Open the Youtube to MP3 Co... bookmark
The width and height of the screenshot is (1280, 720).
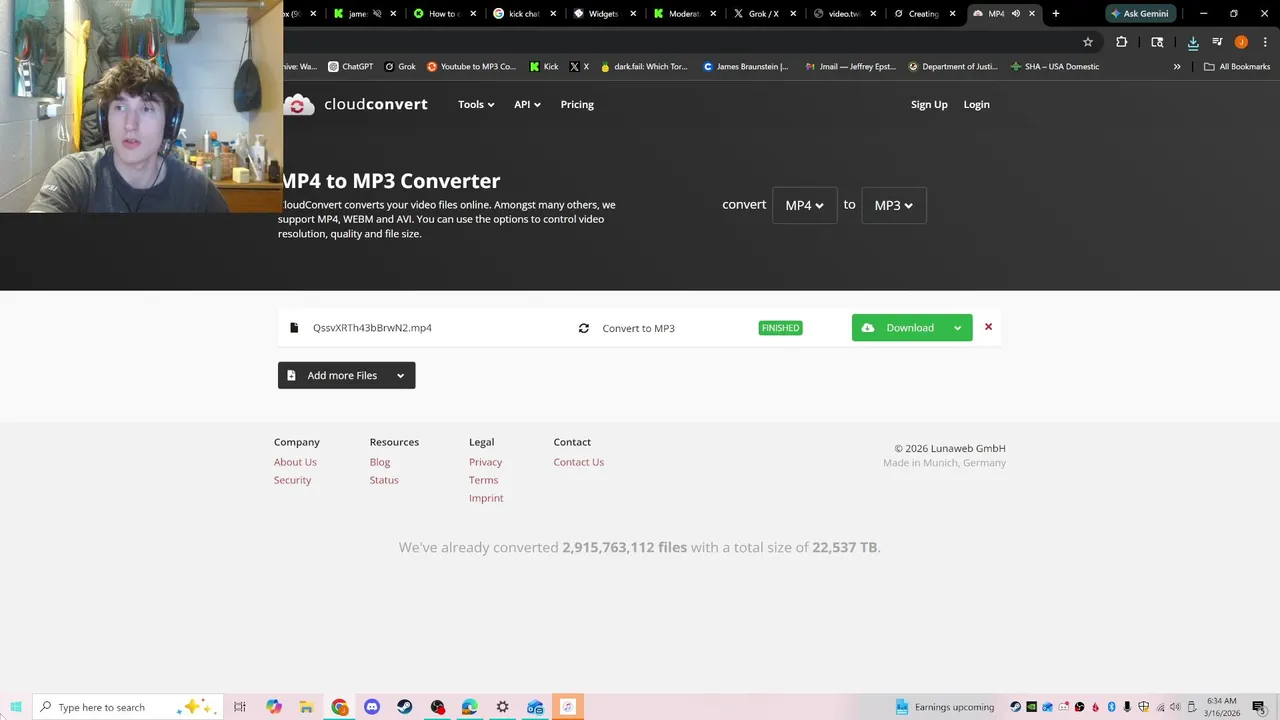471,67
